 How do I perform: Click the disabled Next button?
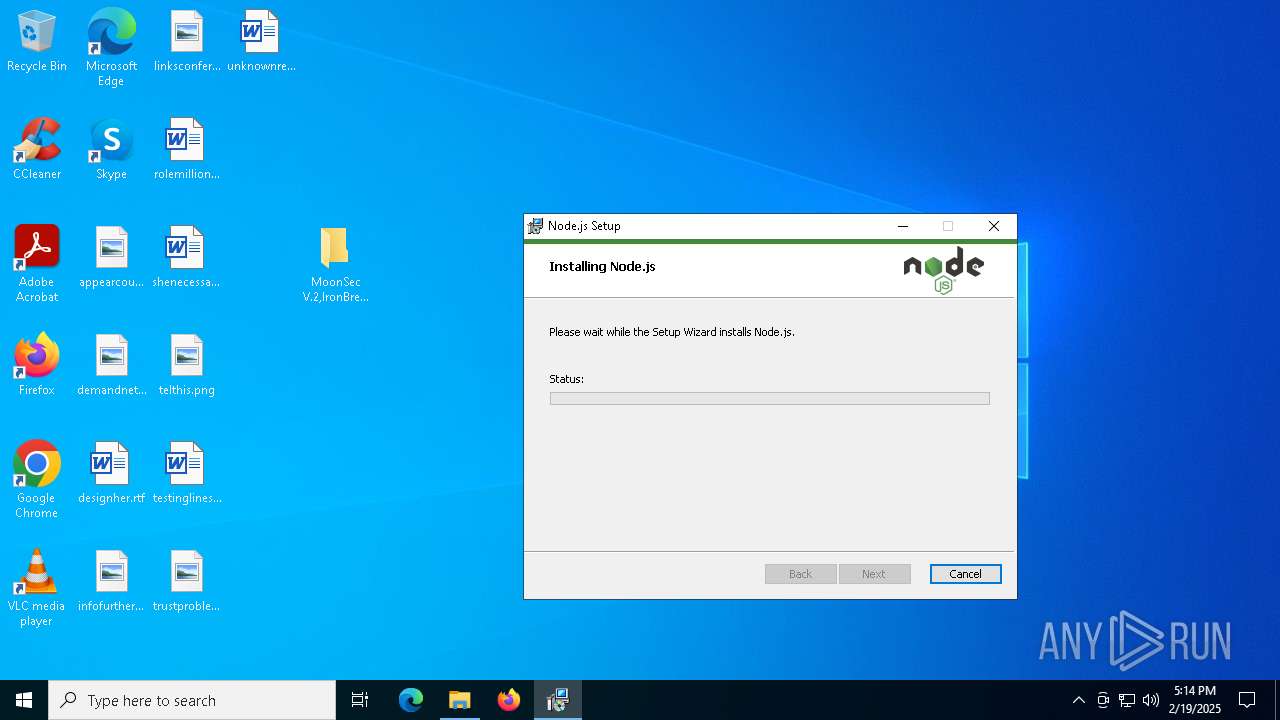tap(874, 574)
